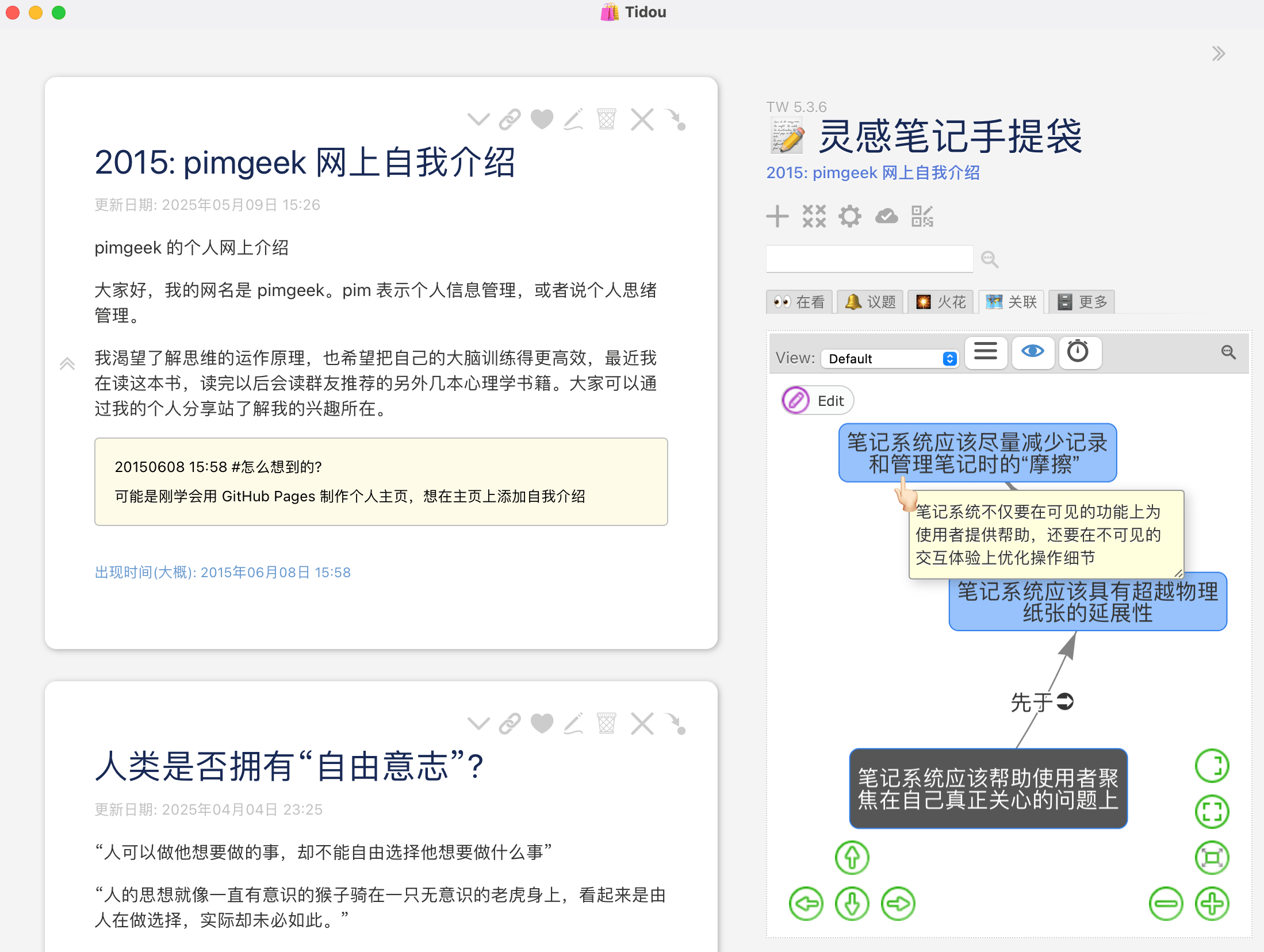
Task: Open advanced search magnifier icon
Action: pyautogui.click(x=990, y=259)
